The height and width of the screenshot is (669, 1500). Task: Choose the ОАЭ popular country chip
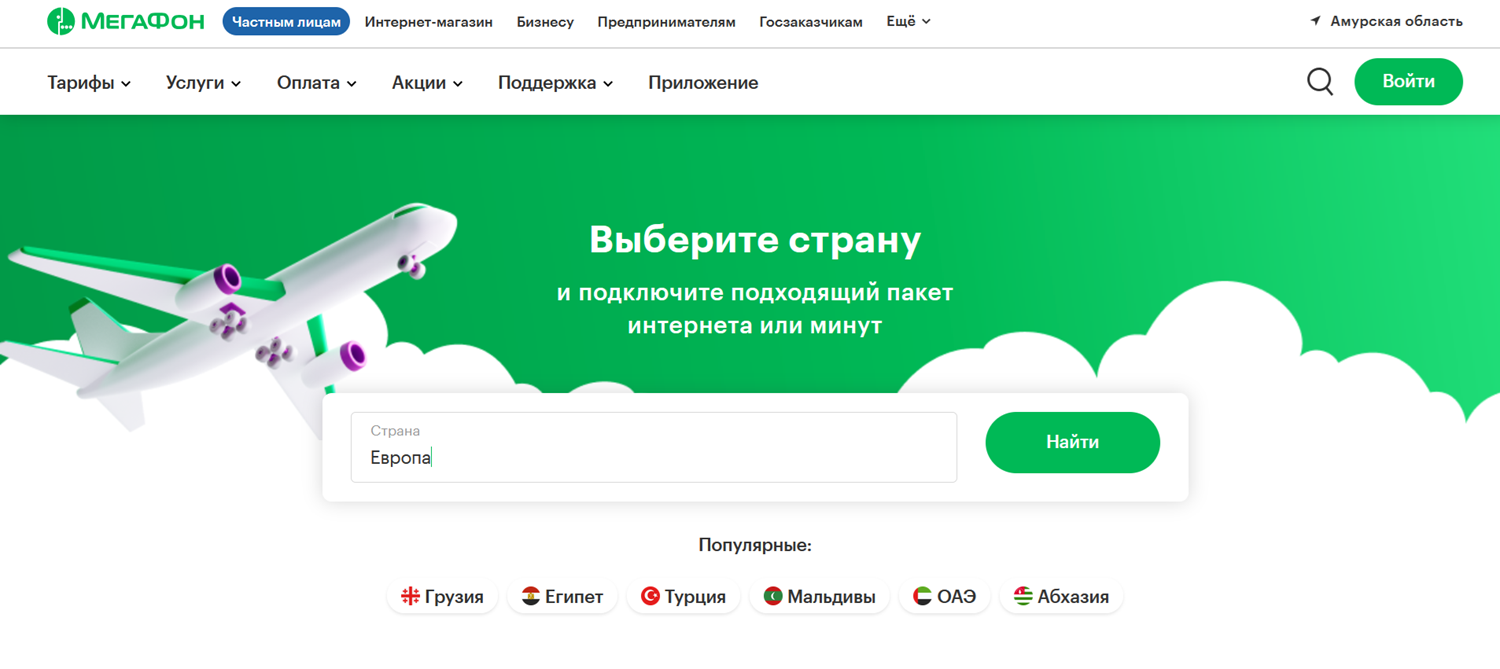[944, 597]
